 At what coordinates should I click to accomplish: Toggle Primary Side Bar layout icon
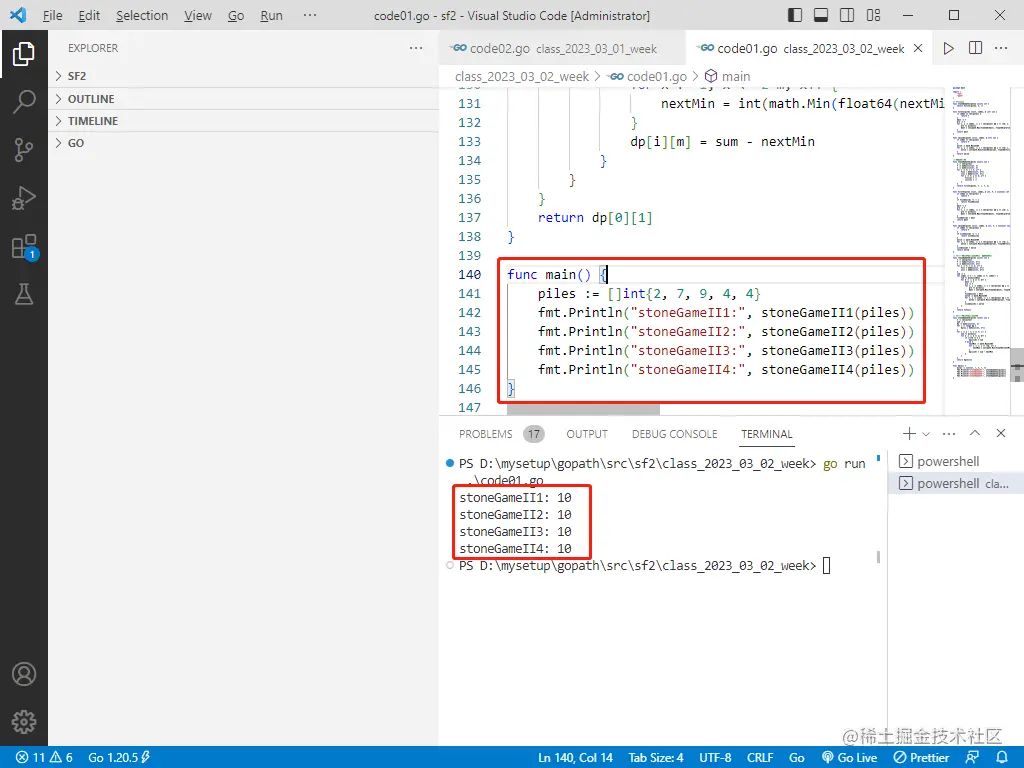795,15
